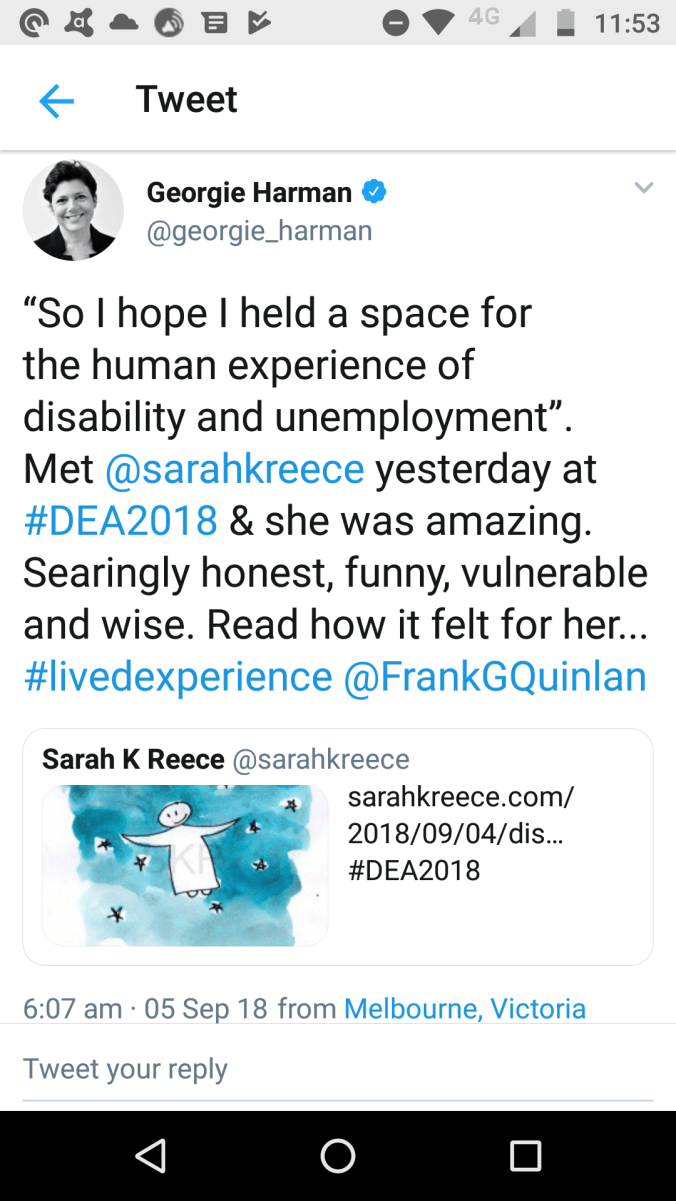Open the quoted tweet's artwork thumbnail
Viewport: 676px width, 1201px height.
coord(185,865)
